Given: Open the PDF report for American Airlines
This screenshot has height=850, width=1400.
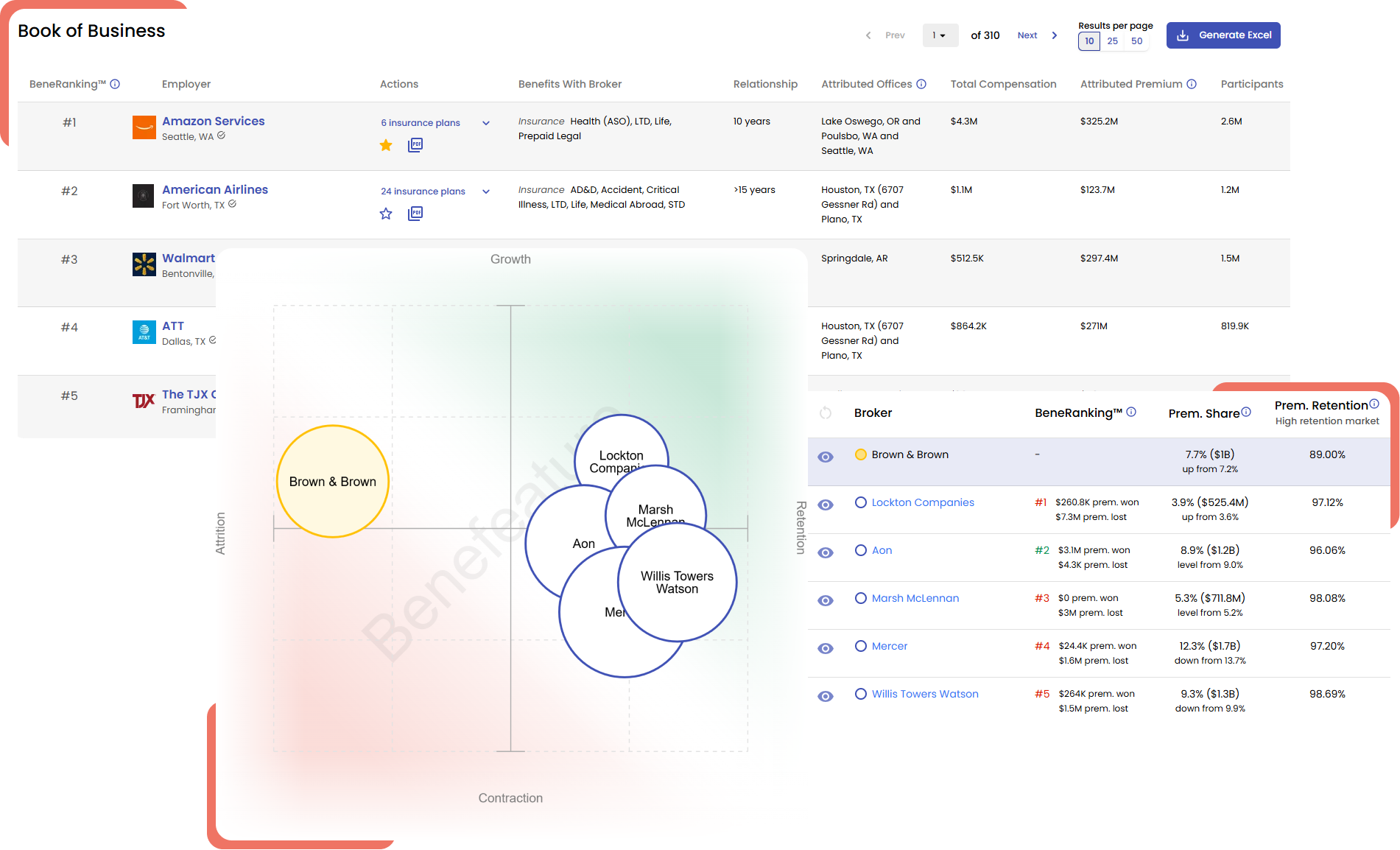Looking at the screenshot, I should (415, 214).
